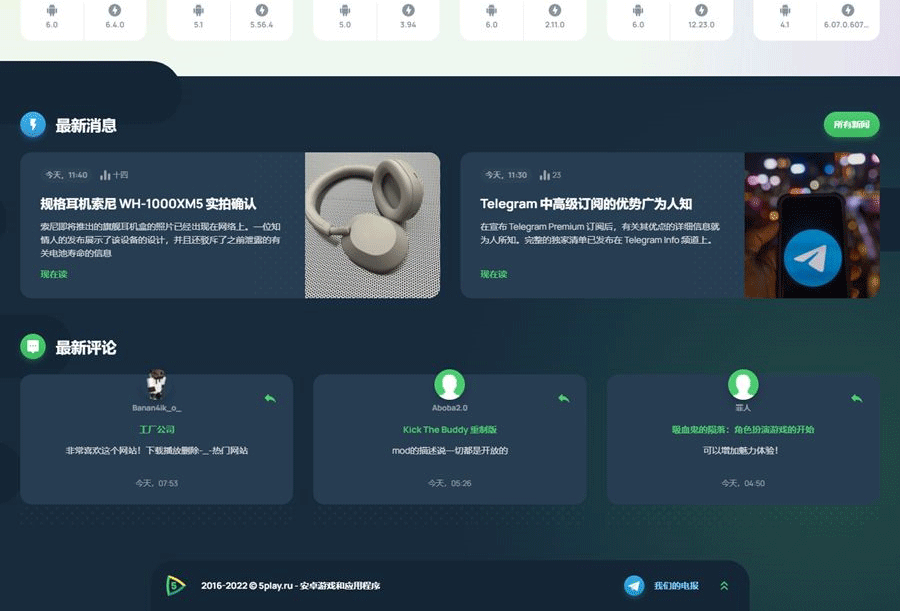Reply to Aboba2.0 comment with the arrow icon
The height and width of the screenshot is (611, 900).
coord(564,398)
